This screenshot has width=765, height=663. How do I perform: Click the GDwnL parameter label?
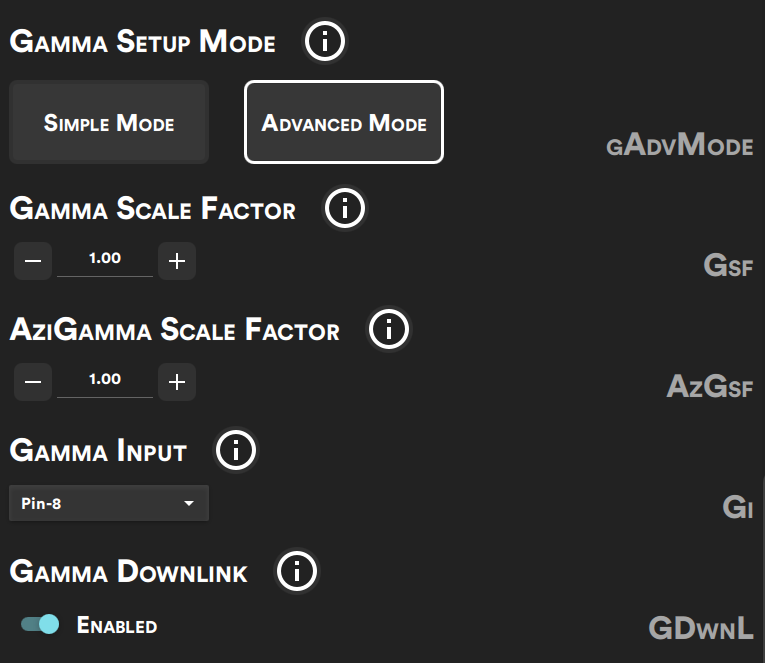[x=701, y=627]
